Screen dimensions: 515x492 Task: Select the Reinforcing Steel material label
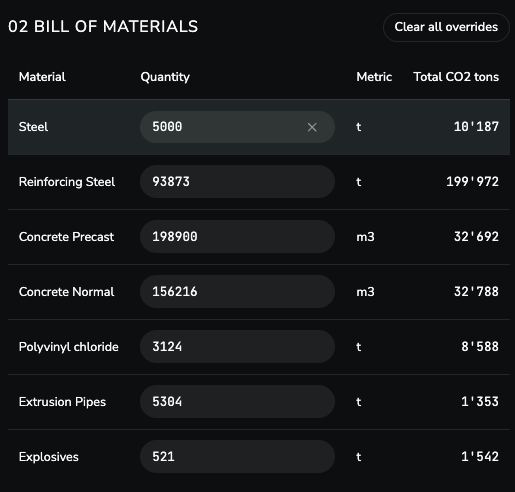pos(67,182)
